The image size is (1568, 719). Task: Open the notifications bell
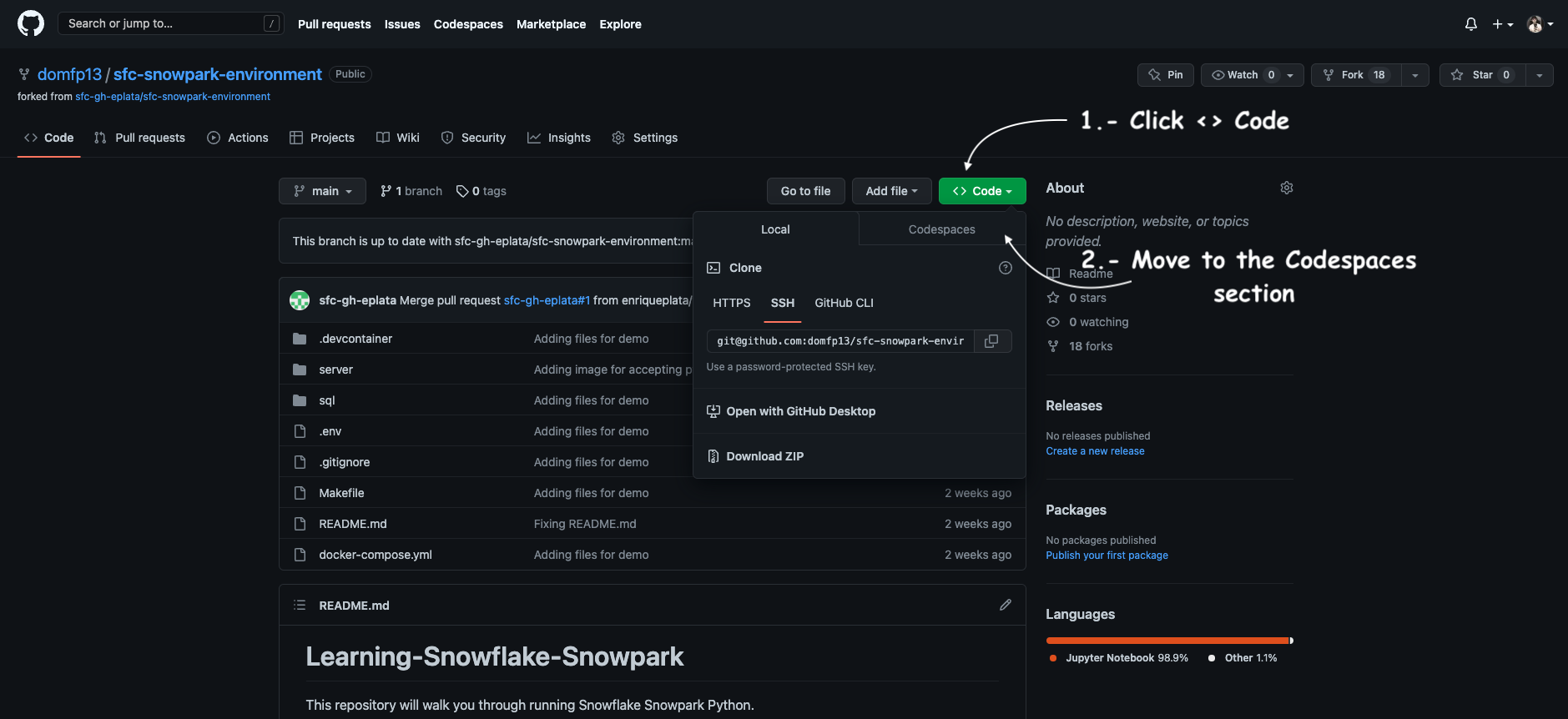pos(1471,24)
